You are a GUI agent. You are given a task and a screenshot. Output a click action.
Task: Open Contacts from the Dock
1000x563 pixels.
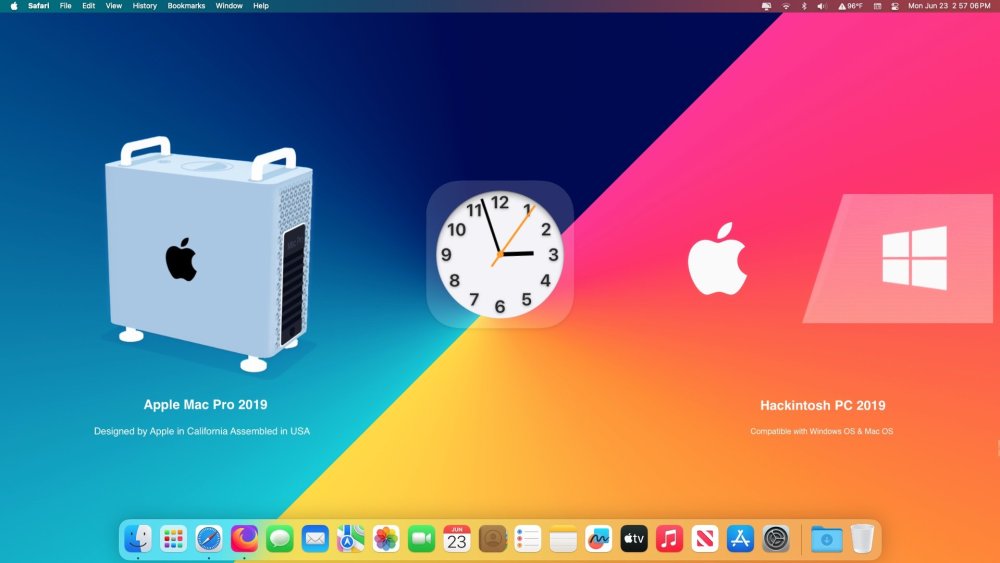pyautogui.click(x=492, y=539)
